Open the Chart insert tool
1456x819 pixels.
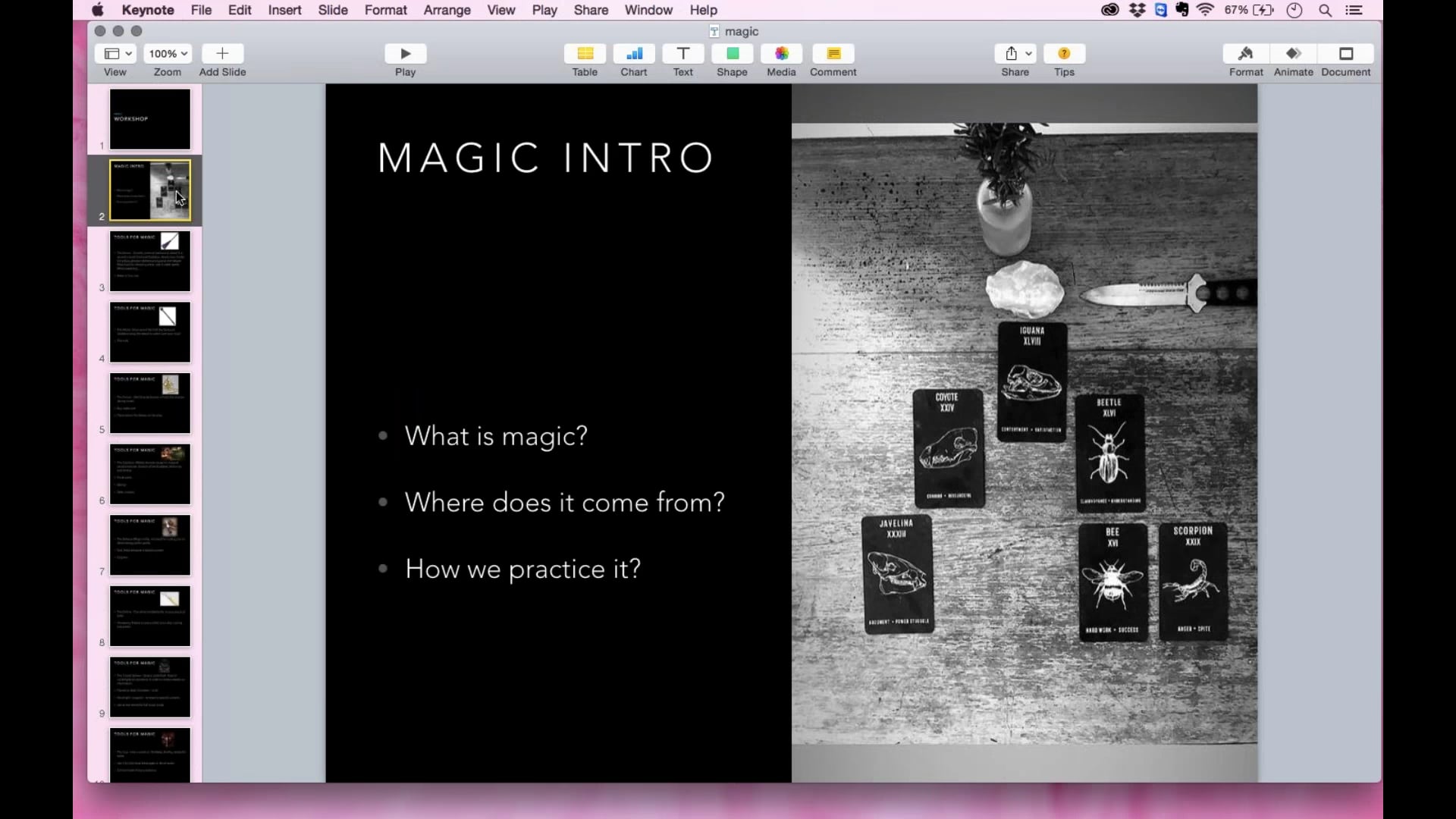pos(634,54)
